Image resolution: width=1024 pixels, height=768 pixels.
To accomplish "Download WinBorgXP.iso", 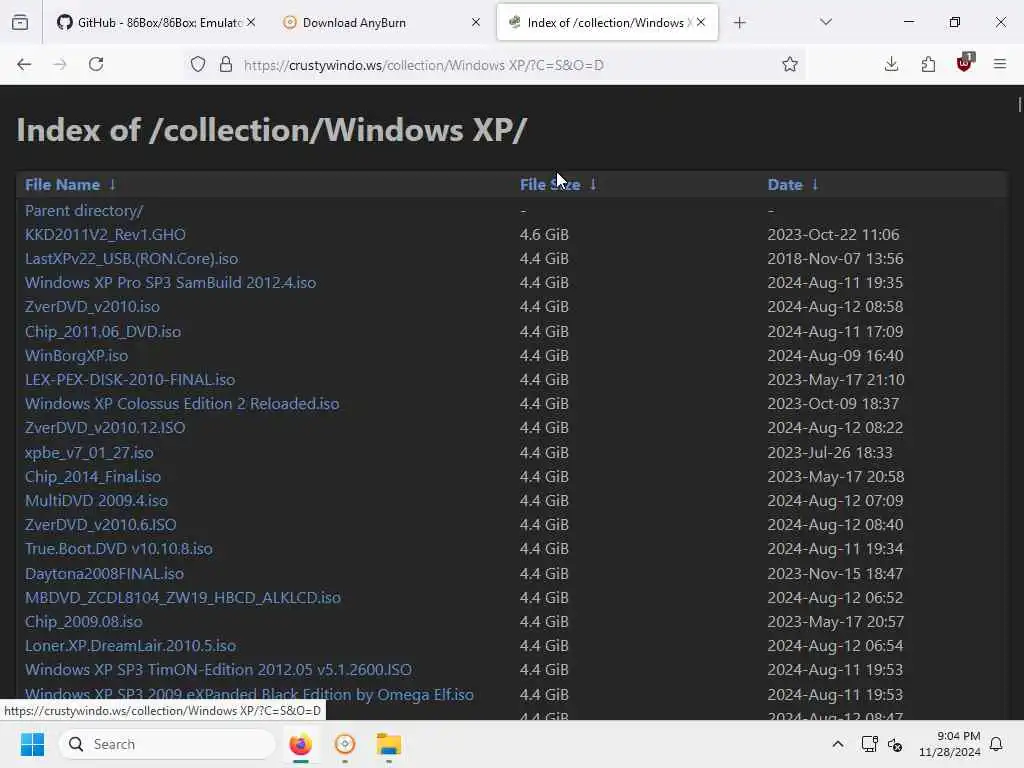I will point(76,355).
